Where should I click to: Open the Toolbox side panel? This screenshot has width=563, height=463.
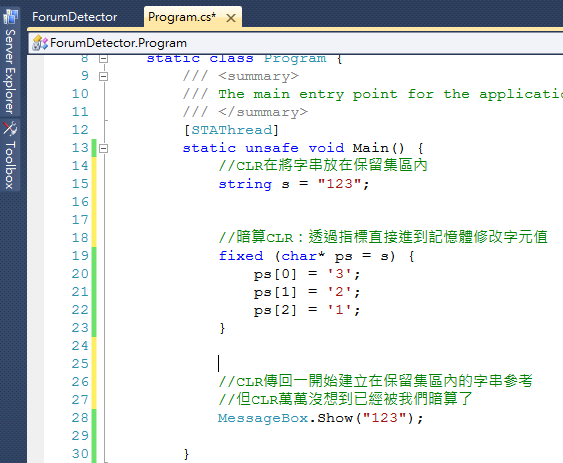[10, 155]
